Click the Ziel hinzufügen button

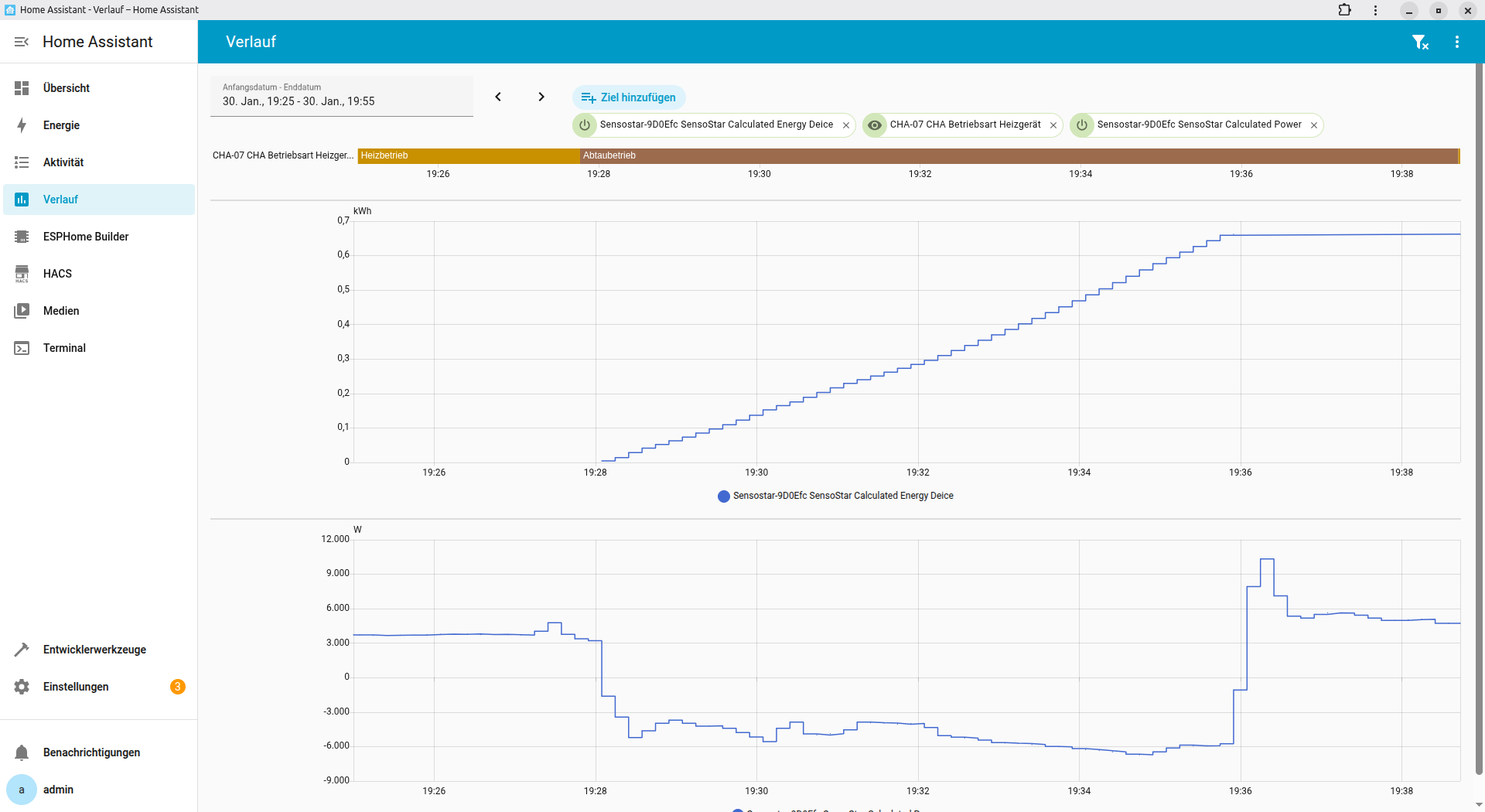click(x=629, y=97)
